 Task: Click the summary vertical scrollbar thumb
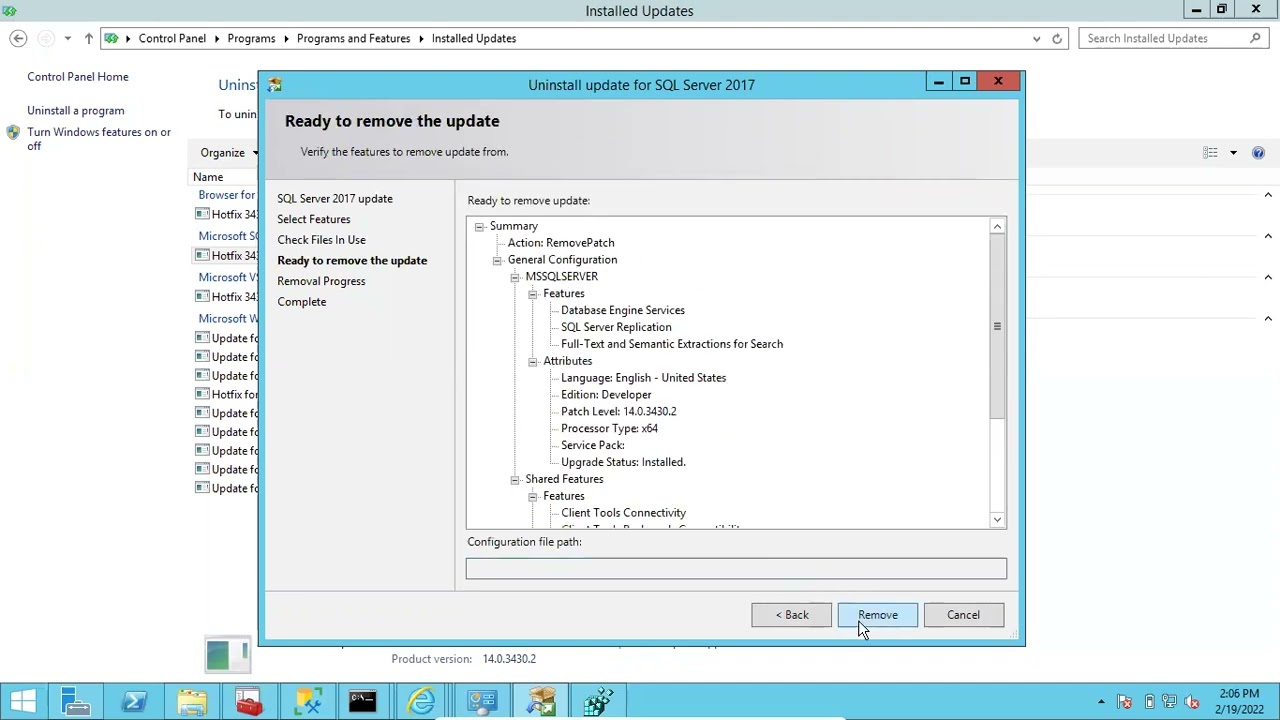click(997, 327)
